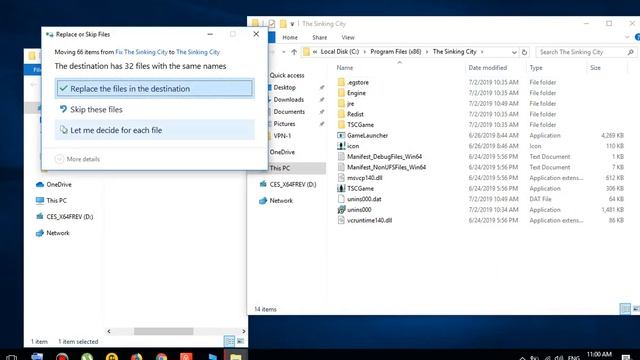Select the unins000 application icon
The image size is (640, 360).
pos(341,209)
